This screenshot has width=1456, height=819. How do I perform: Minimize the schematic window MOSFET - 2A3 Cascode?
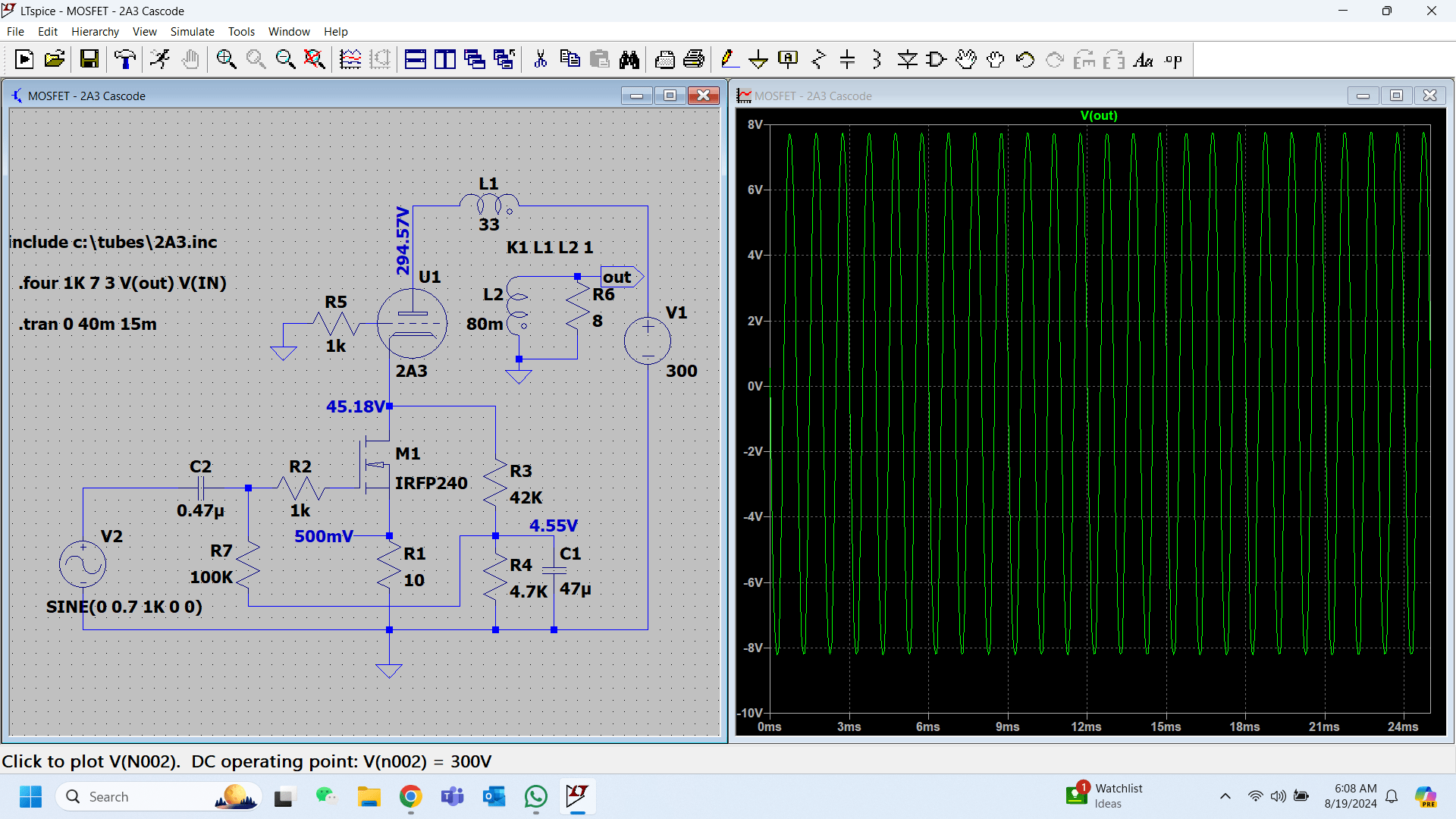(637, 96)
